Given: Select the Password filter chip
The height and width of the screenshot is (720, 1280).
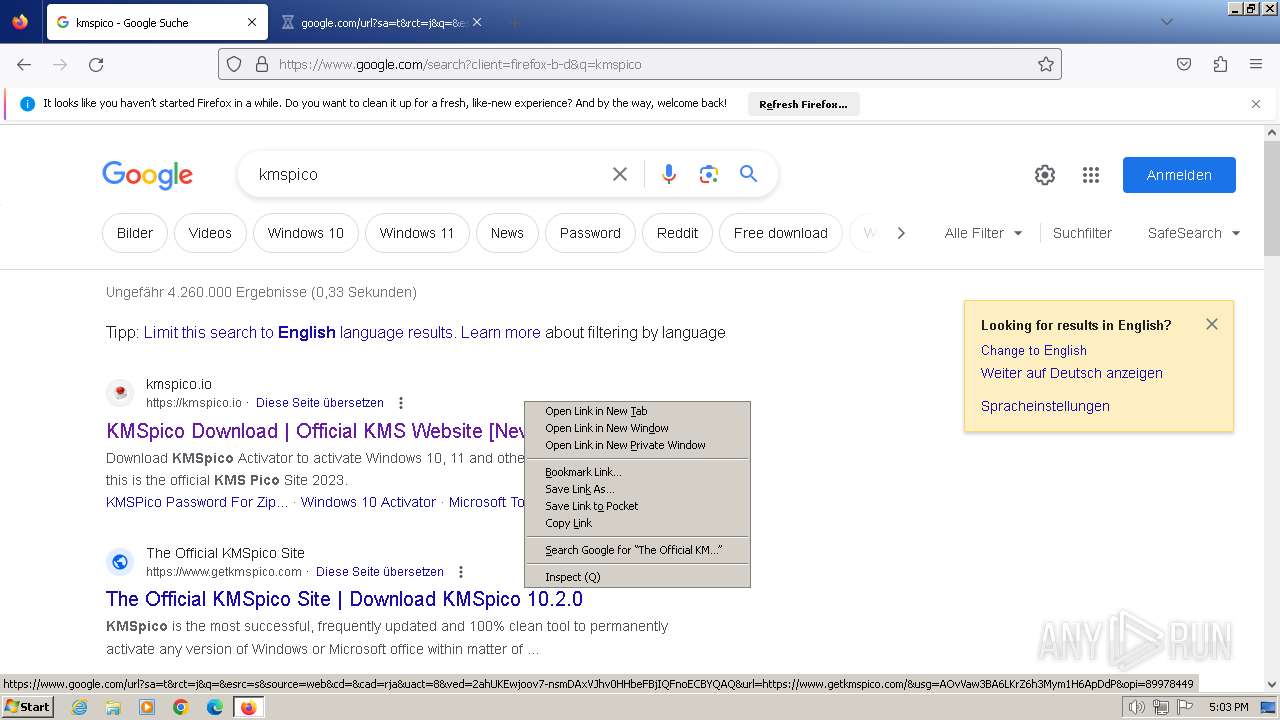Looking at the screenshot, I should coord(590,233).
